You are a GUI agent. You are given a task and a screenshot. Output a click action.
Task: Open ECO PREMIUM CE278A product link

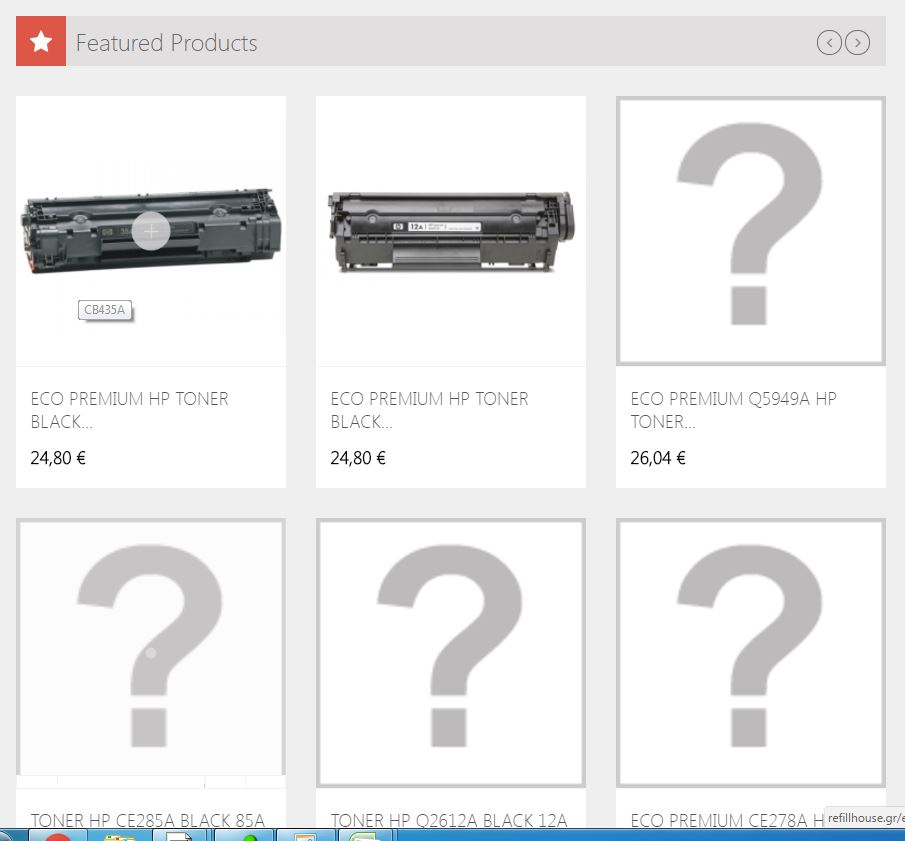click(x=727, y=820)
